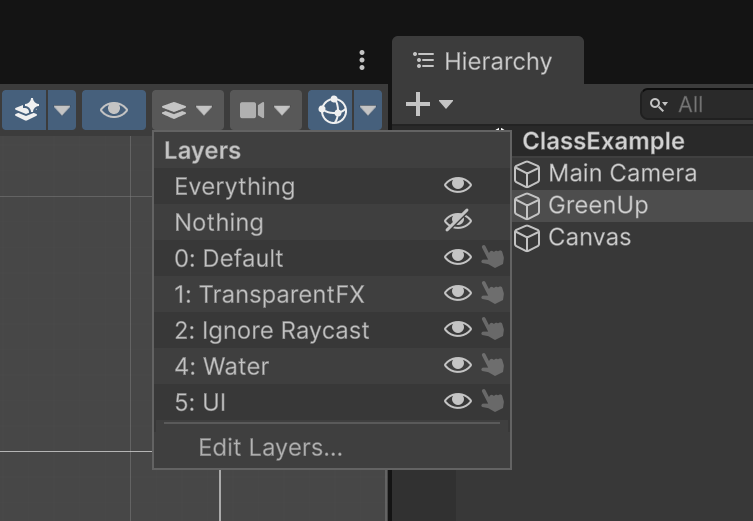Collapse the layers dropdown arrow
753x521 pixels.
pos(205,110)
